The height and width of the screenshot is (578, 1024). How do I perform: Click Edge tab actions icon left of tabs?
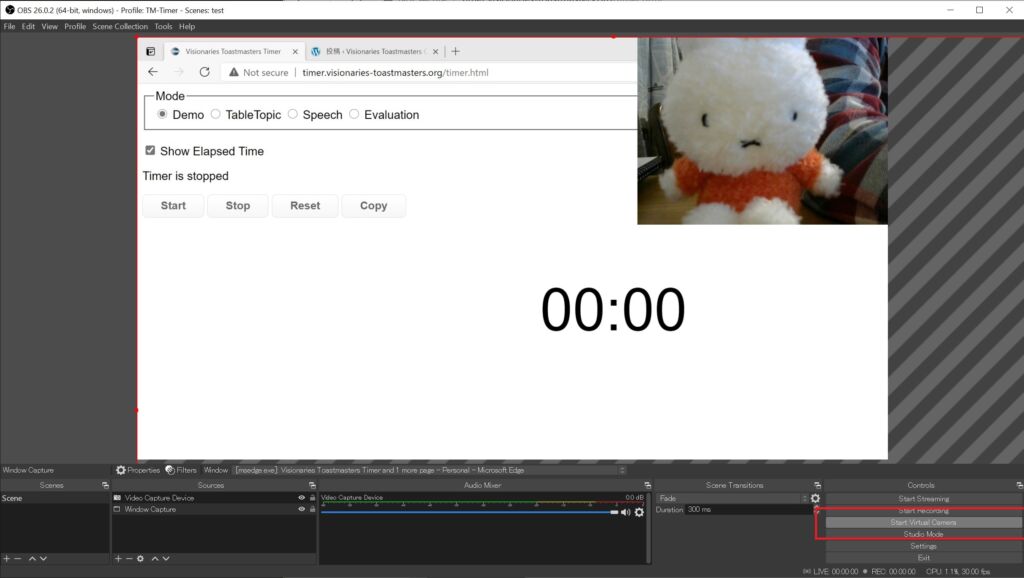pos(150,51)
